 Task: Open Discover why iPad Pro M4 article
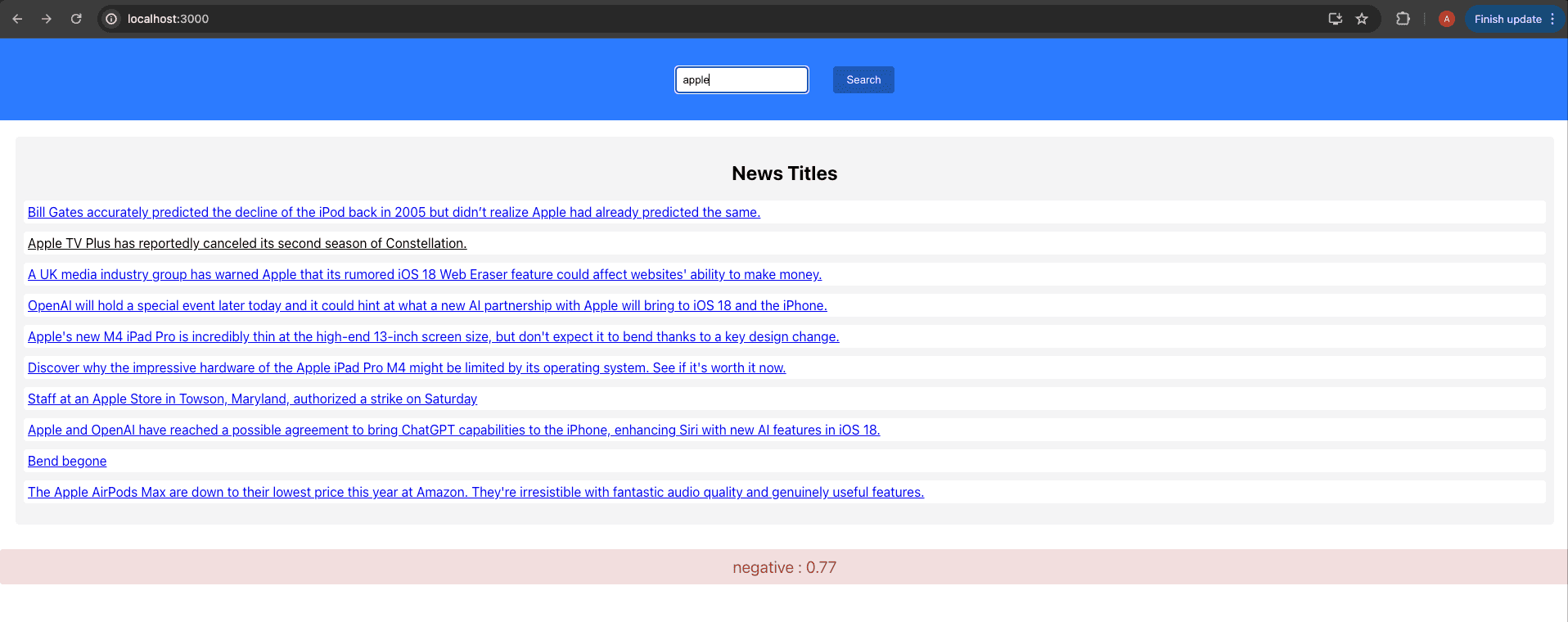(x=407, y=367)
